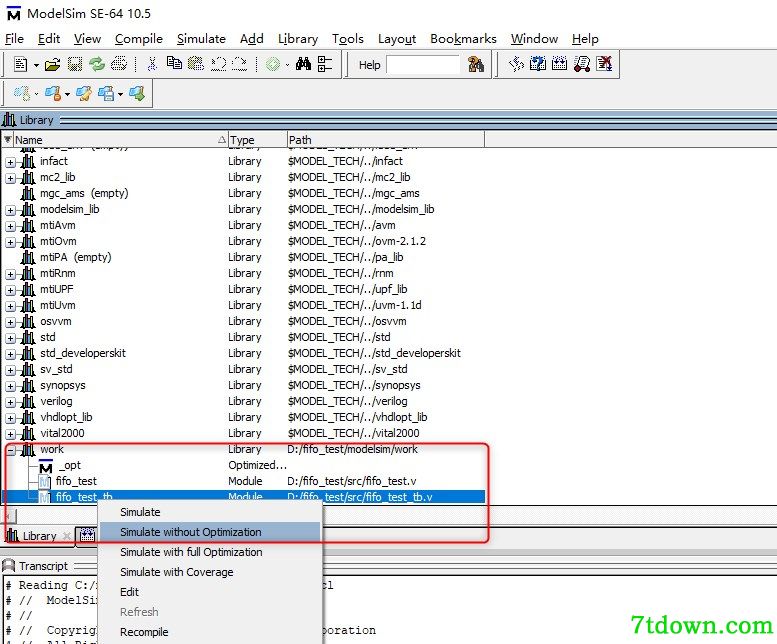Choose Recompile from the context menu
The height and width of the screenshot is (644, 777).
pos(211,632)
